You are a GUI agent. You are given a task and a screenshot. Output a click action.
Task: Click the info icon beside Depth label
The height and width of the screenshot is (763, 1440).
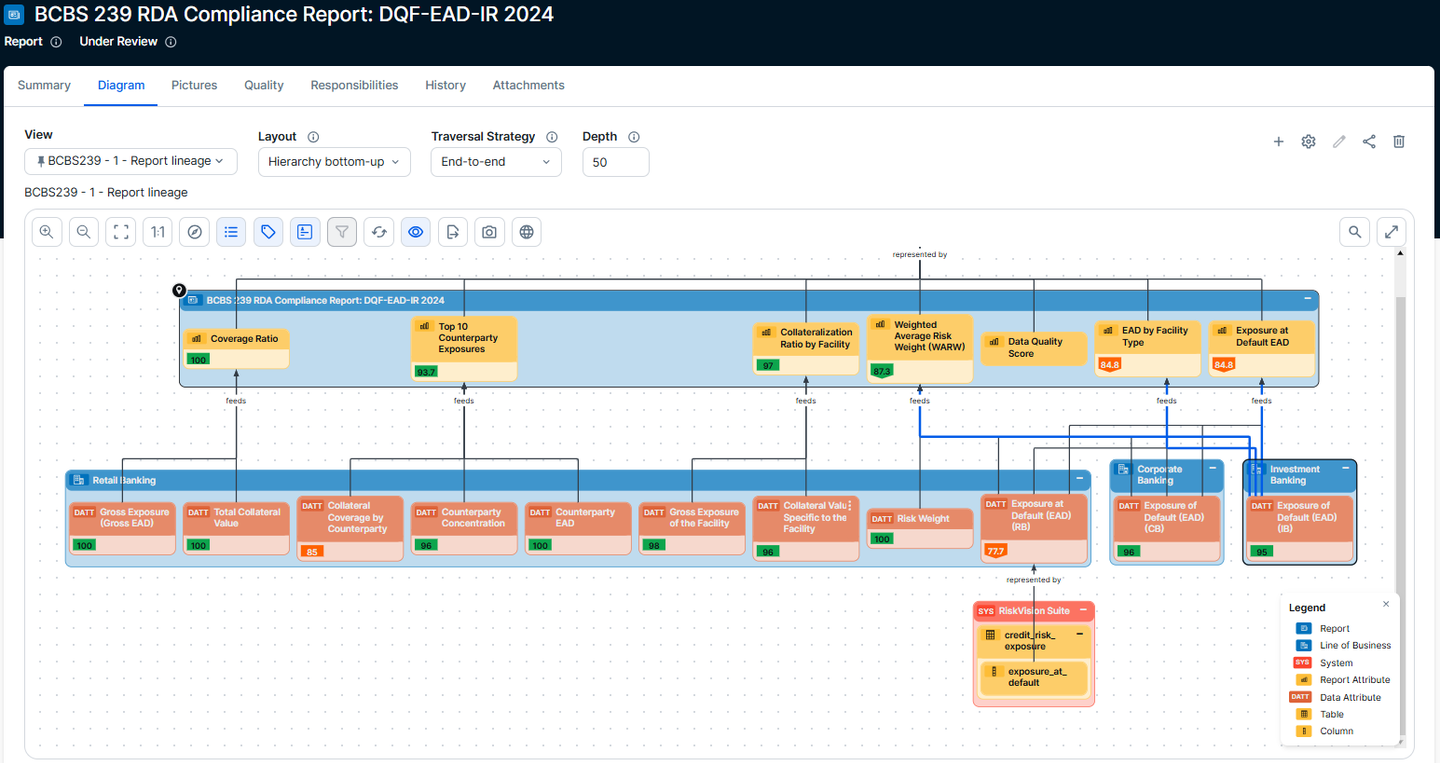coord(634,137)
